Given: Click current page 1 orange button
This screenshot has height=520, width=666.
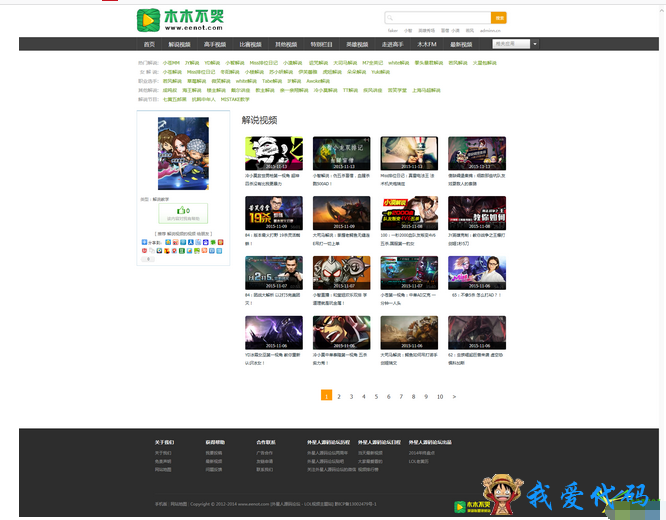Looking at the screenshot, I should click(326, 395).
